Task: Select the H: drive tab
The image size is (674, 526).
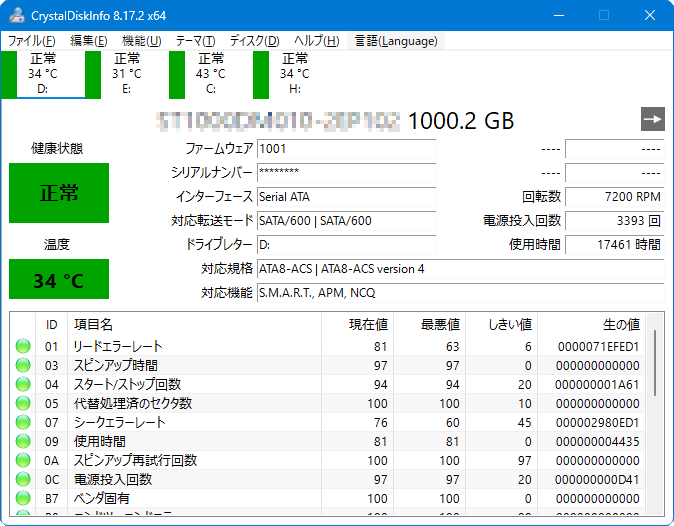Action: pyautogui.click(x=294, y=75)
